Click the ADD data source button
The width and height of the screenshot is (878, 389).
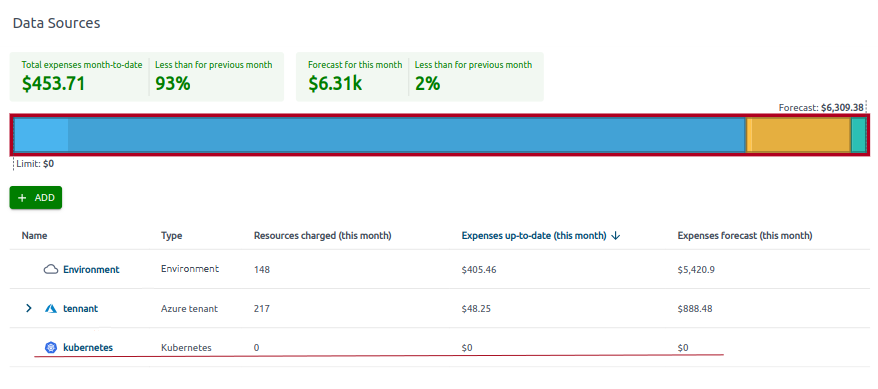pyautogui.click(x=36, y=198)
